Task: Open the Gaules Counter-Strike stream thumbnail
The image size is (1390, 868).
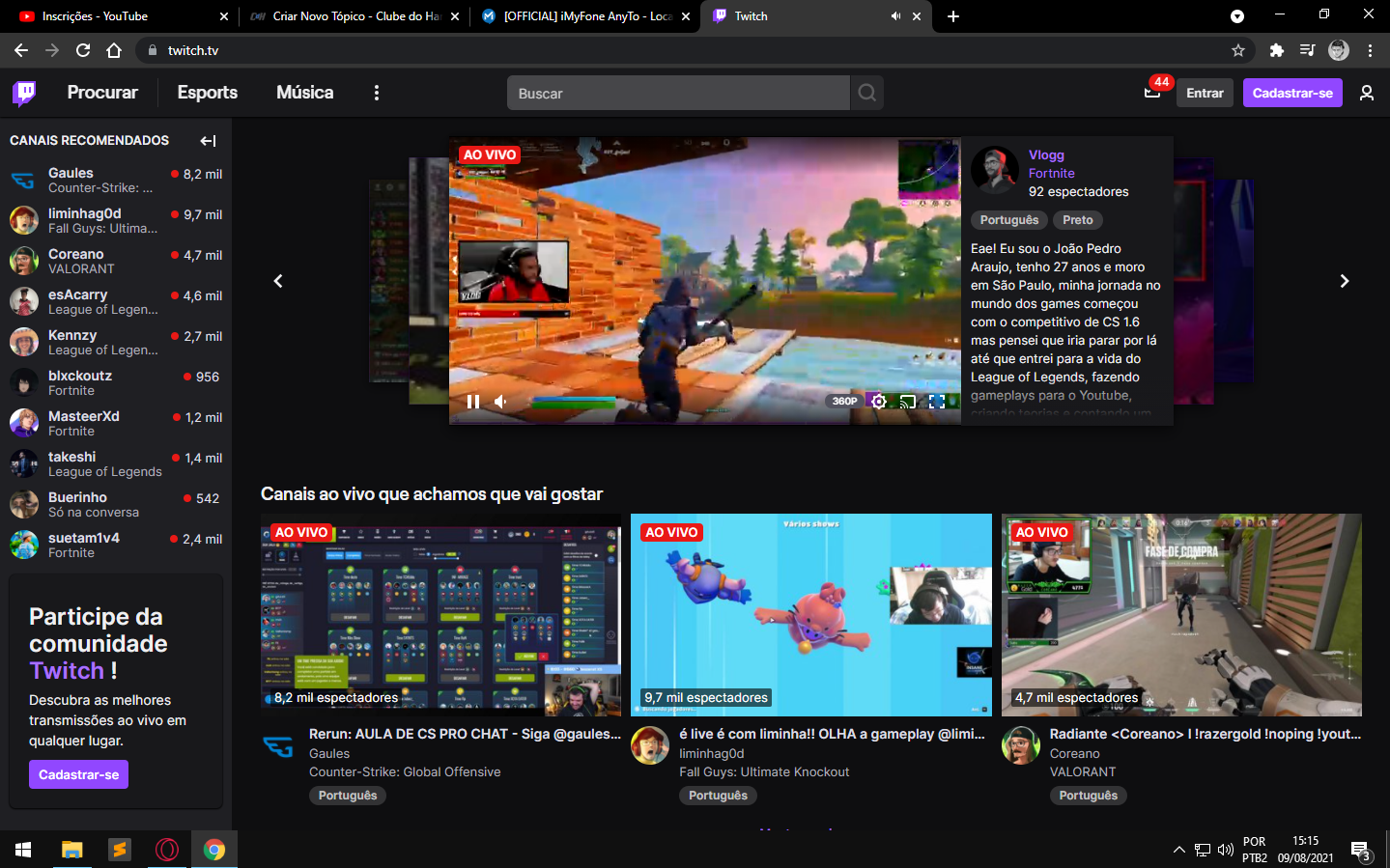Action: (441, 615)
